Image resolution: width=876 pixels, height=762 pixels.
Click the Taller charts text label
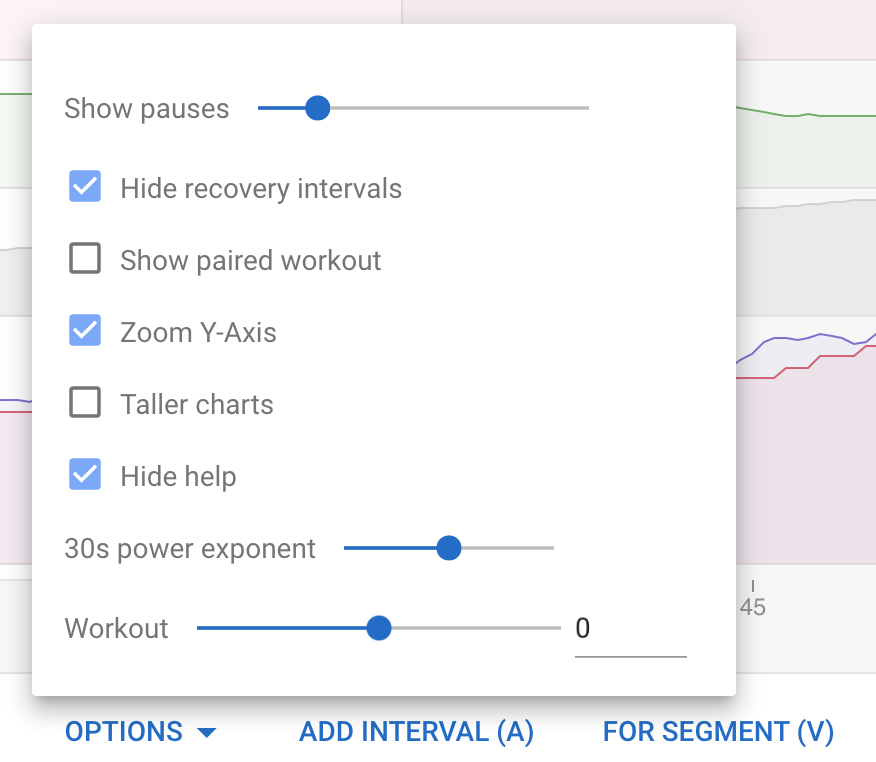pos(196,403)
